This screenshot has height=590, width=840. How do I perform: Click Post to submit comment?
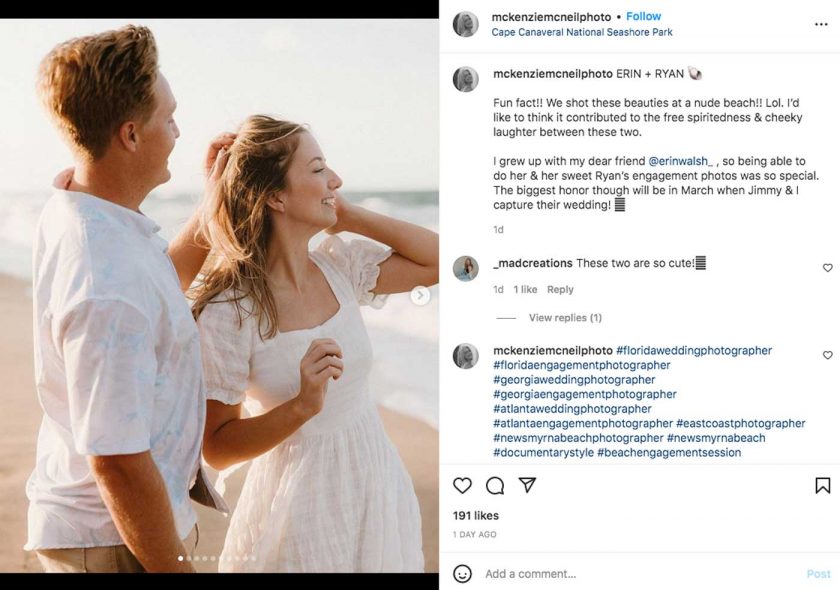coord(818,574)
